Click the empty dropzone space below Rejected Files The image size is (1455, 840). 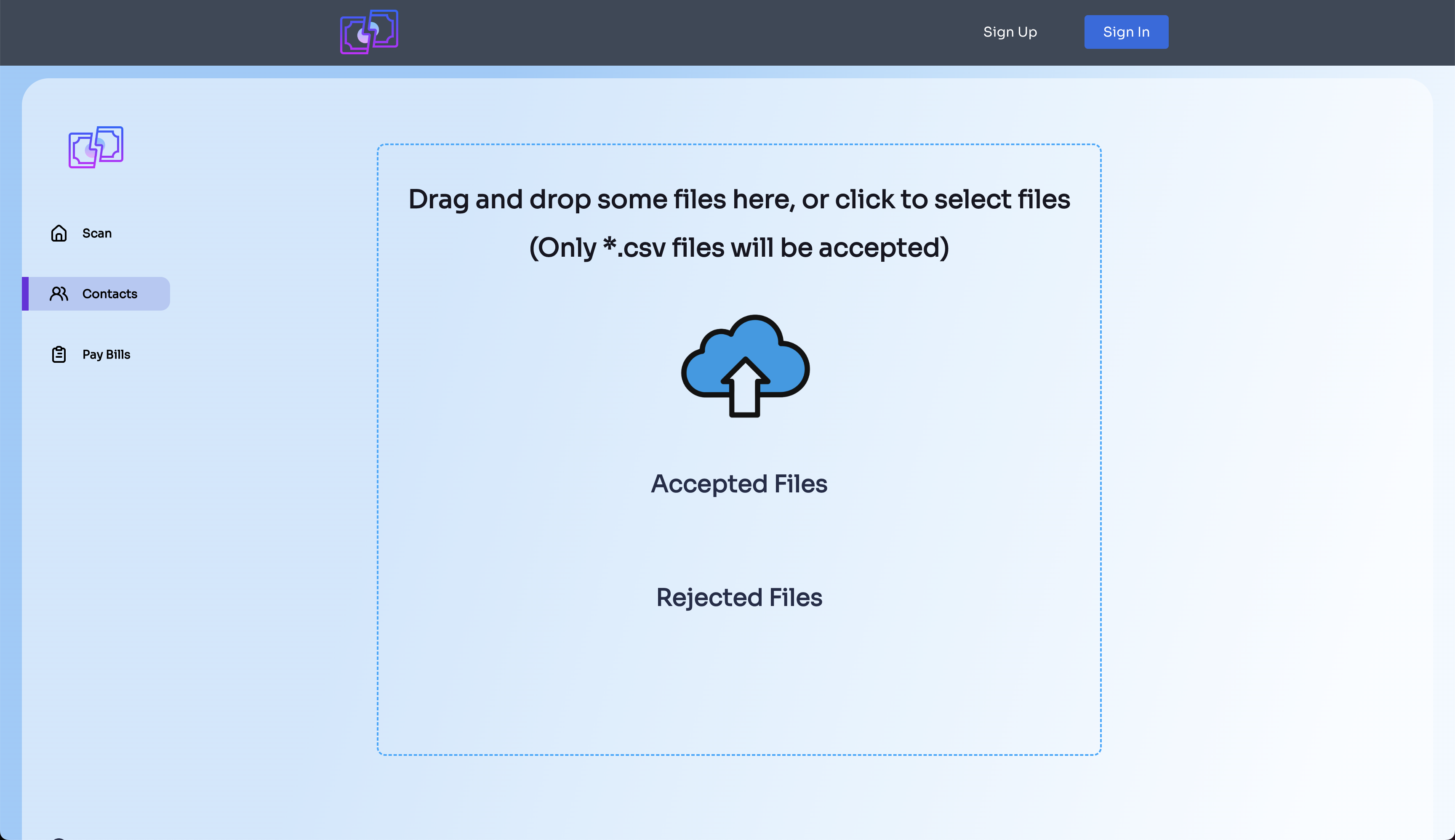(x=739, y=686)
